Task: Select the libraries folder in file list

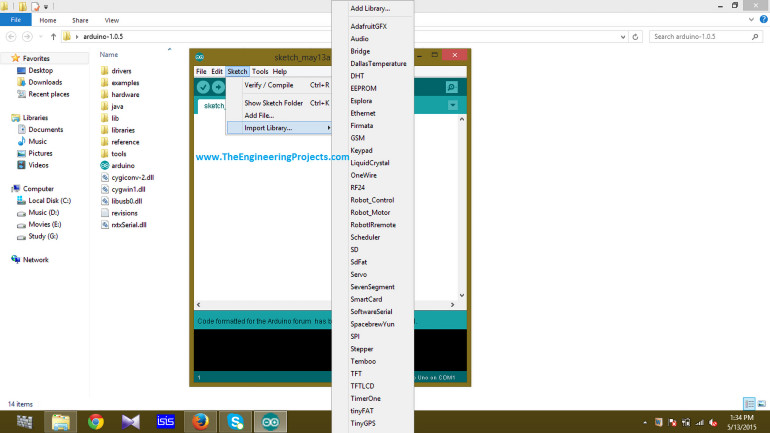Action: (x=123, y=130)
